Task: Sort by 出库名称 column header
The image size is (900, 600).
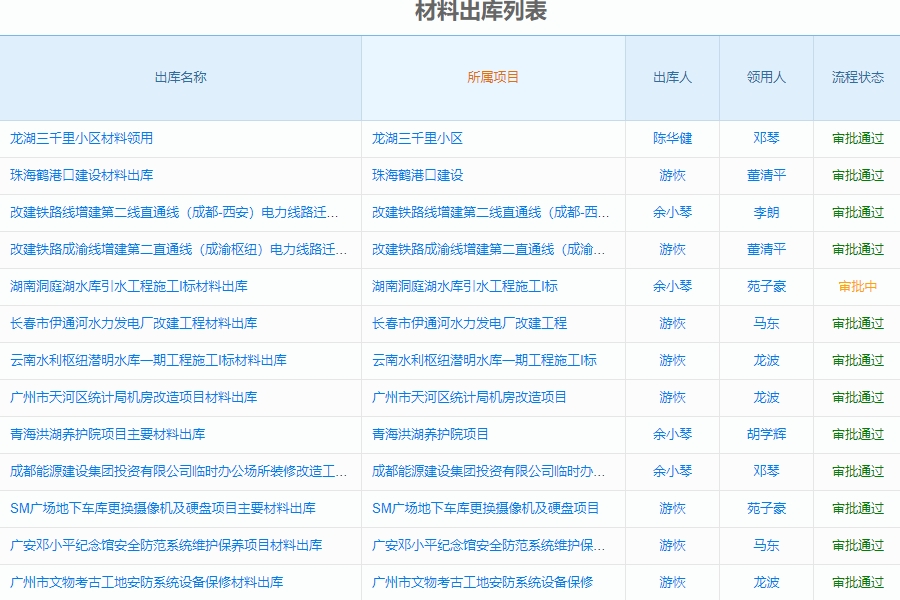Action: coord(180,78)
